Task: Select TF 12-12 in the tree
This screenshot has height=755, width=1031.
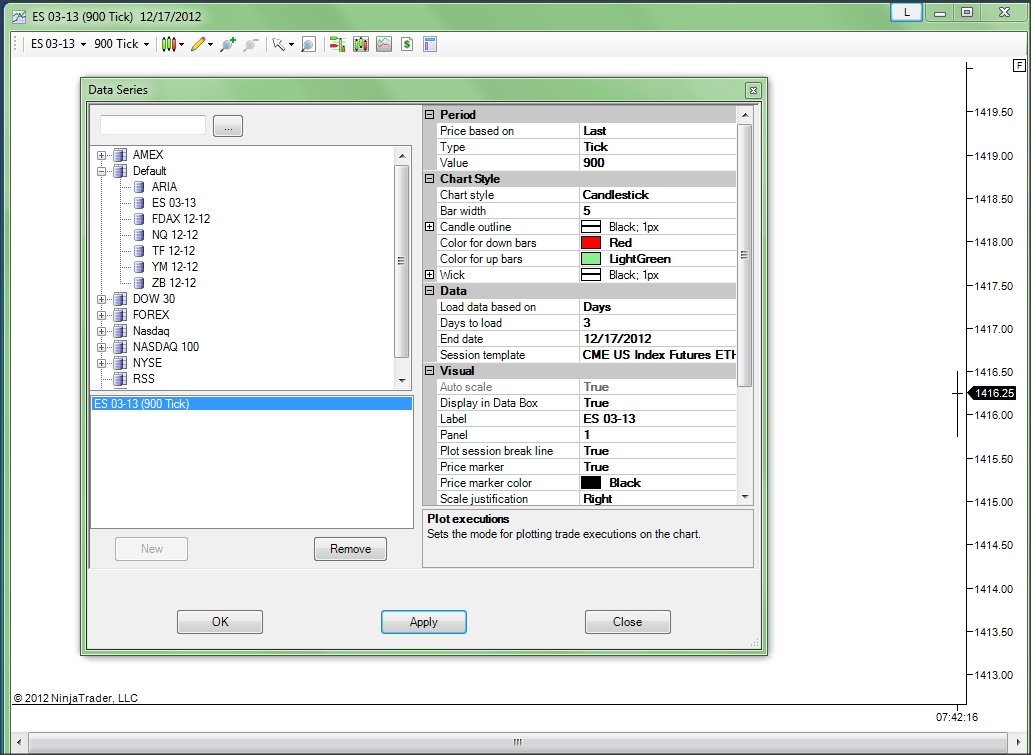Action: 173,251
